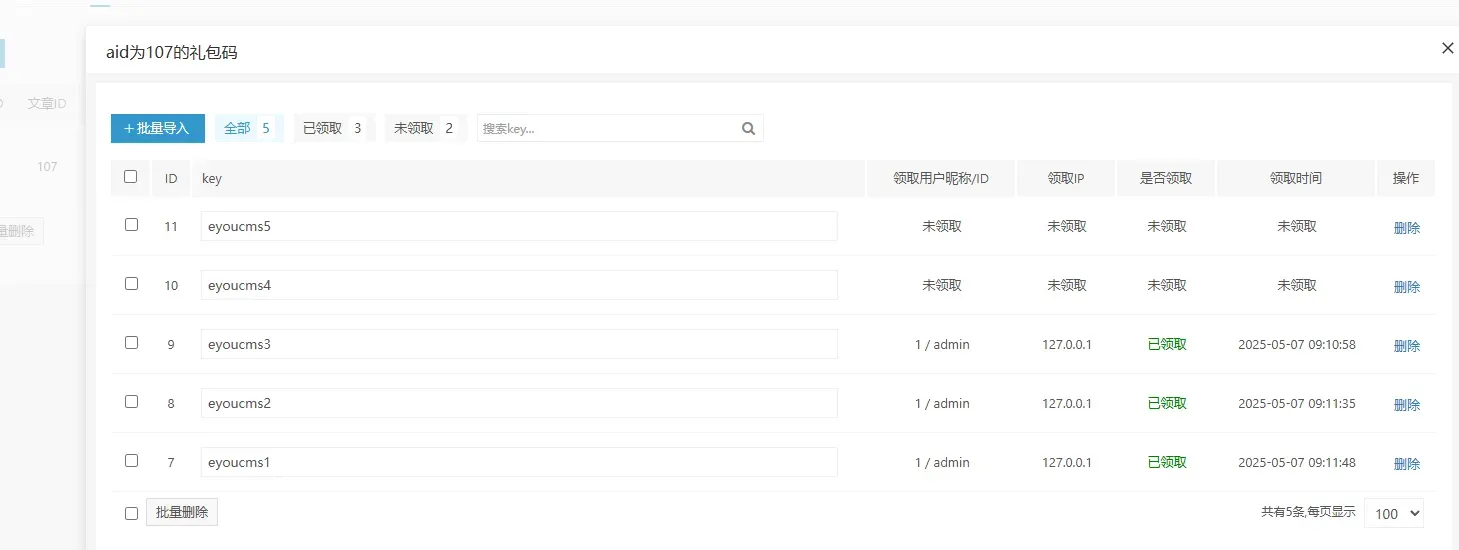The height and width of the screenshot is (550, 1459).
Task: Switch to the 未领取 tab
Action: 424,128
